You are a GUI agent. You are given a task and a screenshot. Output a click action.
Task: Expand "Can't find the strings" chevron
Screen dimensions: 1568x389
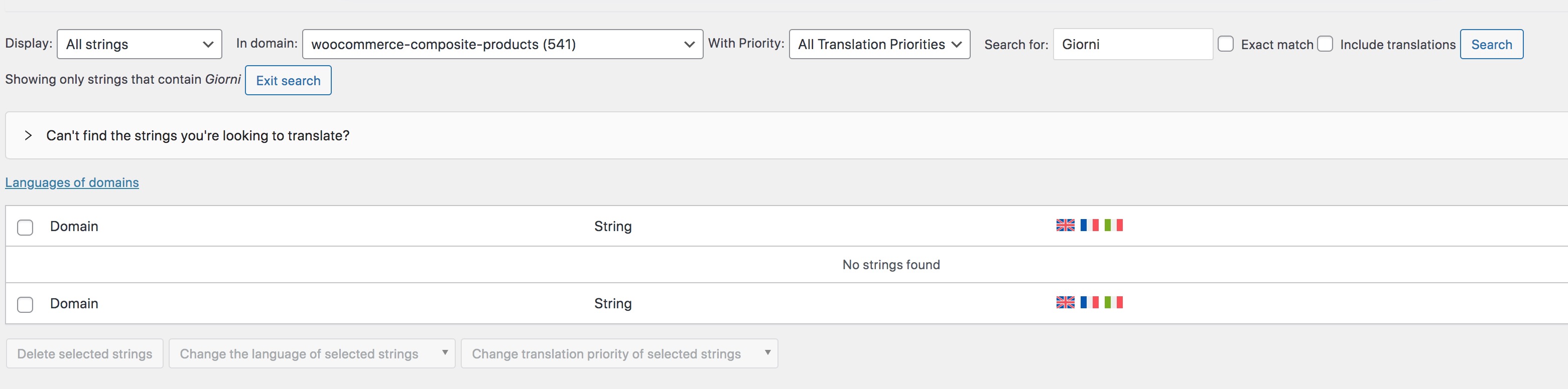pos(28,135)
